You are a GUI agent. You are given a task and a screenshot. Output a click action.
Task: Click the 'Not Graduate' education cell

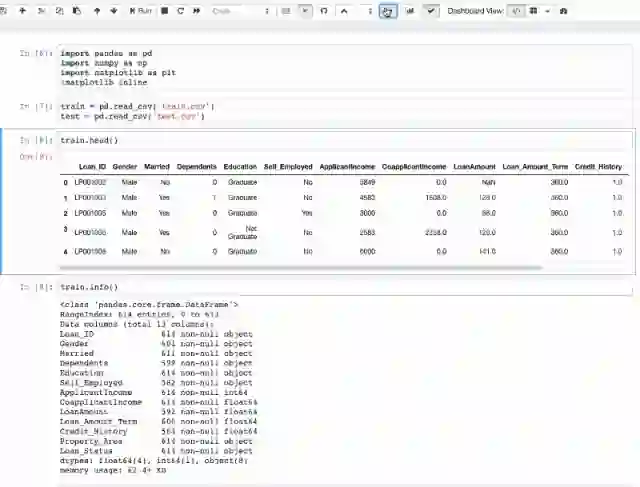[242, 232]
